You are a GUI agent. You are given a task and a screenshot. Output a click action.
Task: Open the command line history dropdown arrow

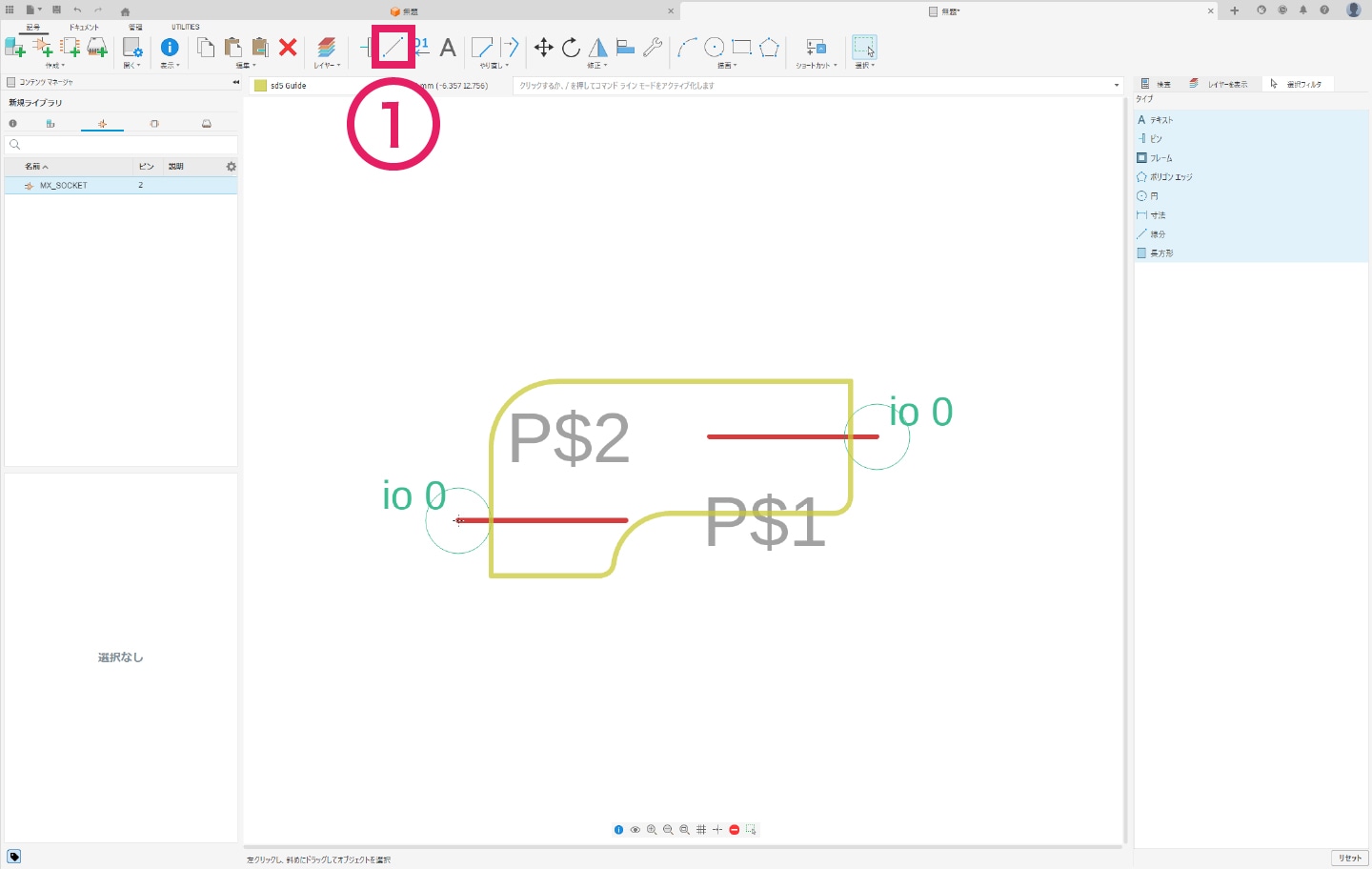1117,86
